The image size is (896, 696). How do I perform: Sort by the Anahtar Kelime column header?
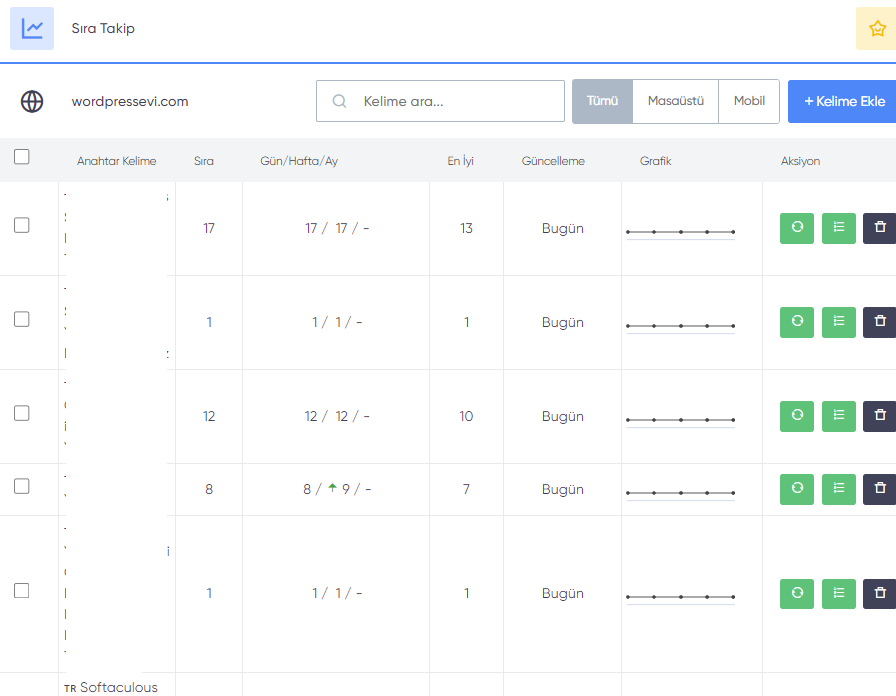[117, 161]
